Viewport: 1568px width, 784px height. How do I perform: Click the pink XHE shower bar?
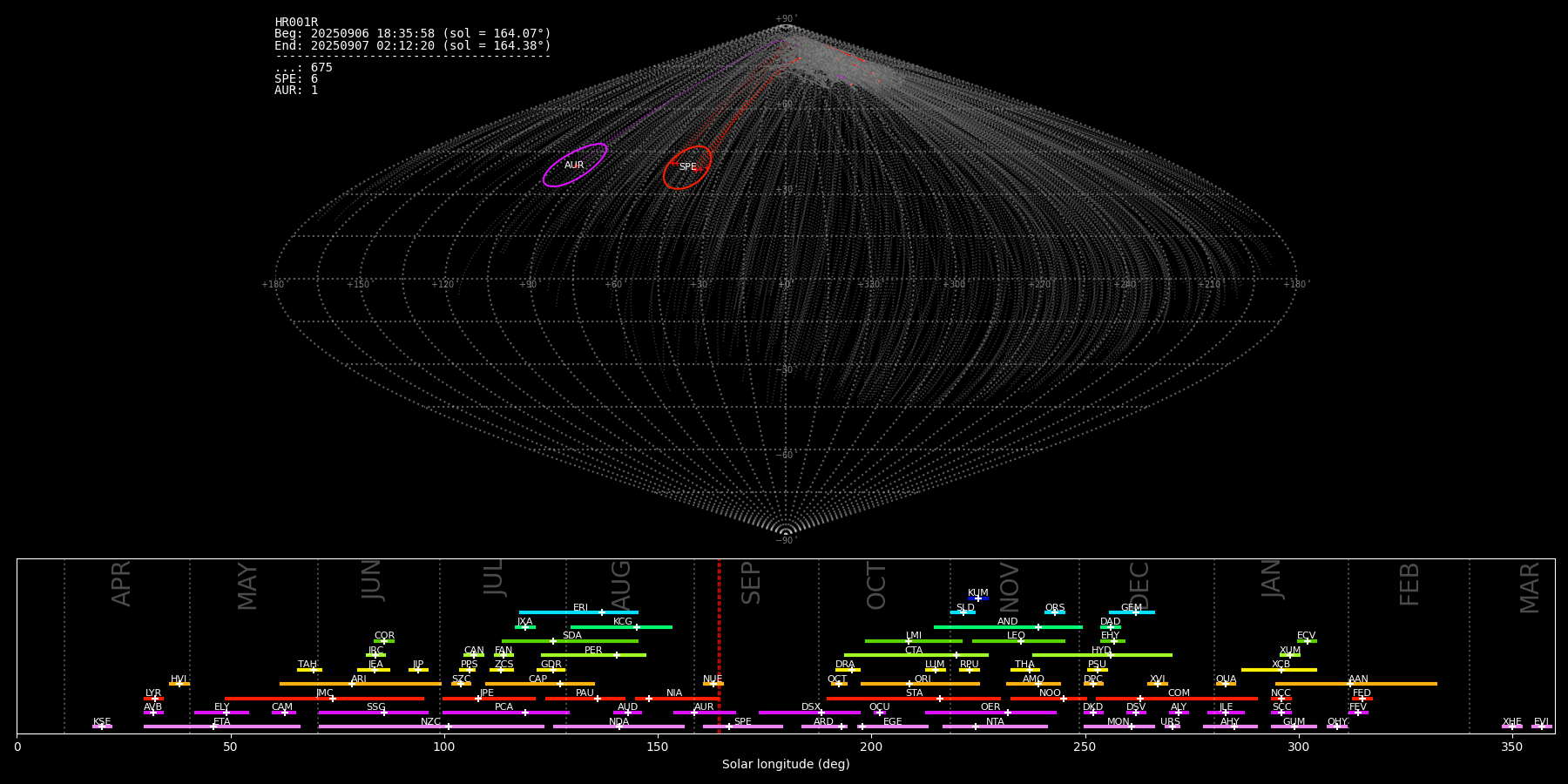click(x=1512, y=727)
